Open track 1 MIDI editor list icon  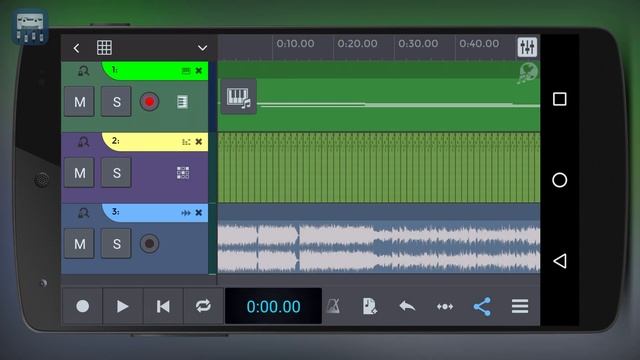[x=182, y=102]
